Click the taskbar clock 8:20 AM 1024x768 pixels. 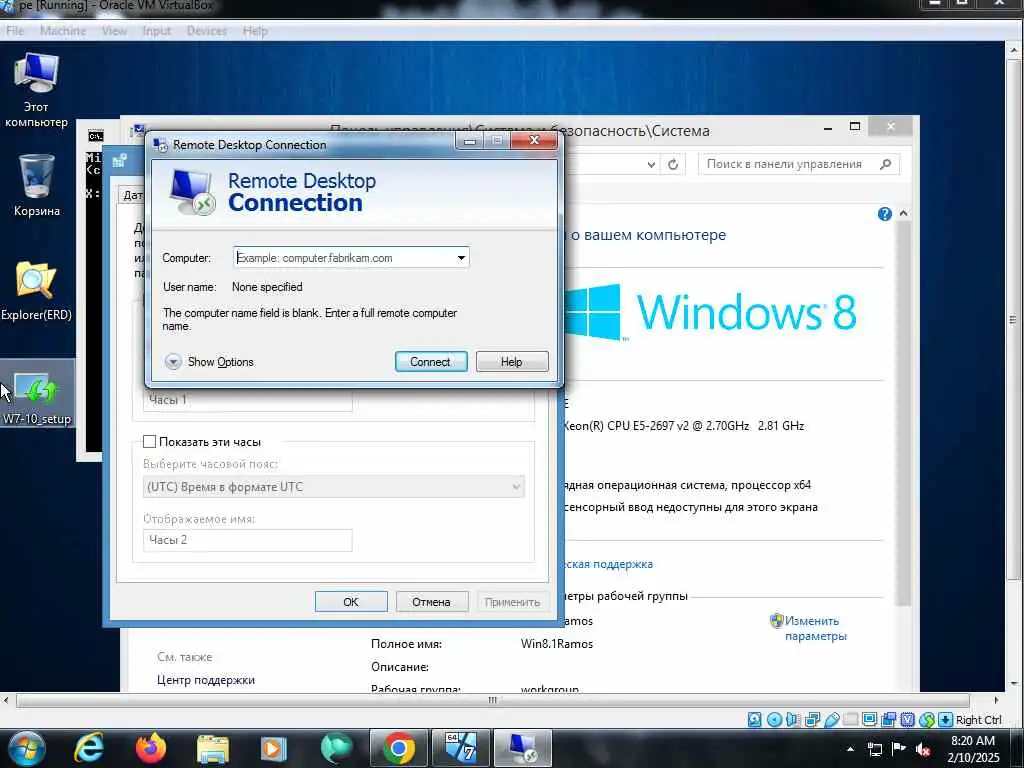972,749
